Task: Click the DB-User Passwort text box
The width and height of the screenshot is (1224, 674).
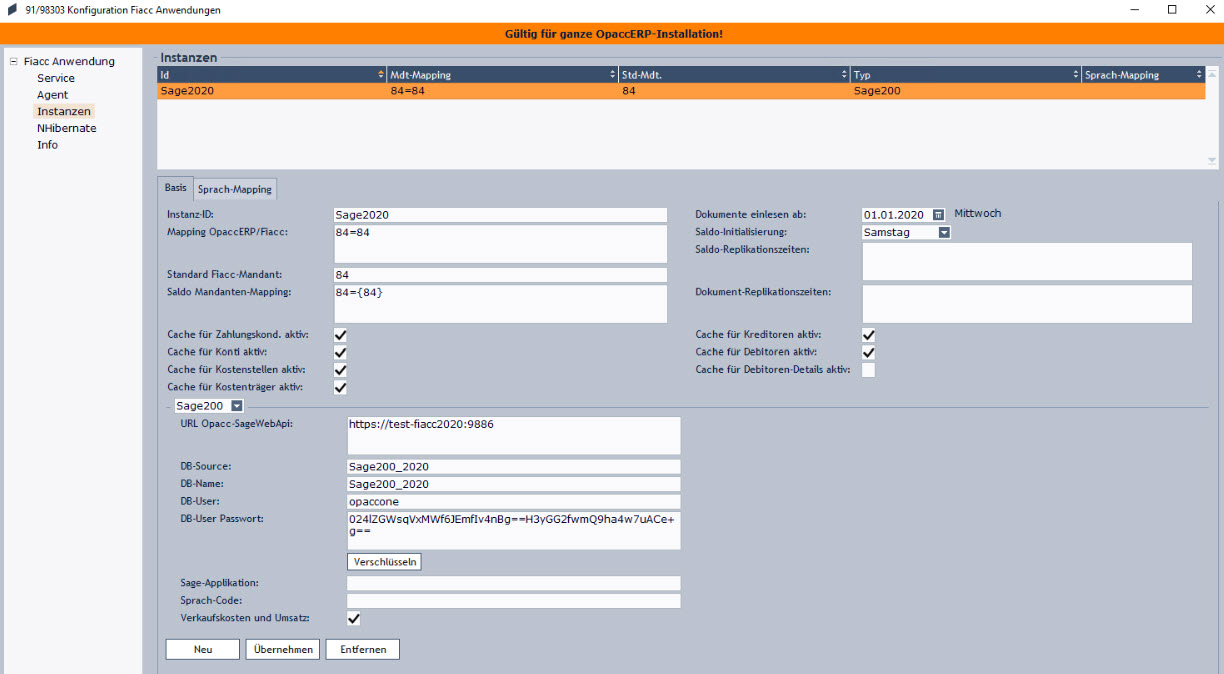Action: coord(514,530)
